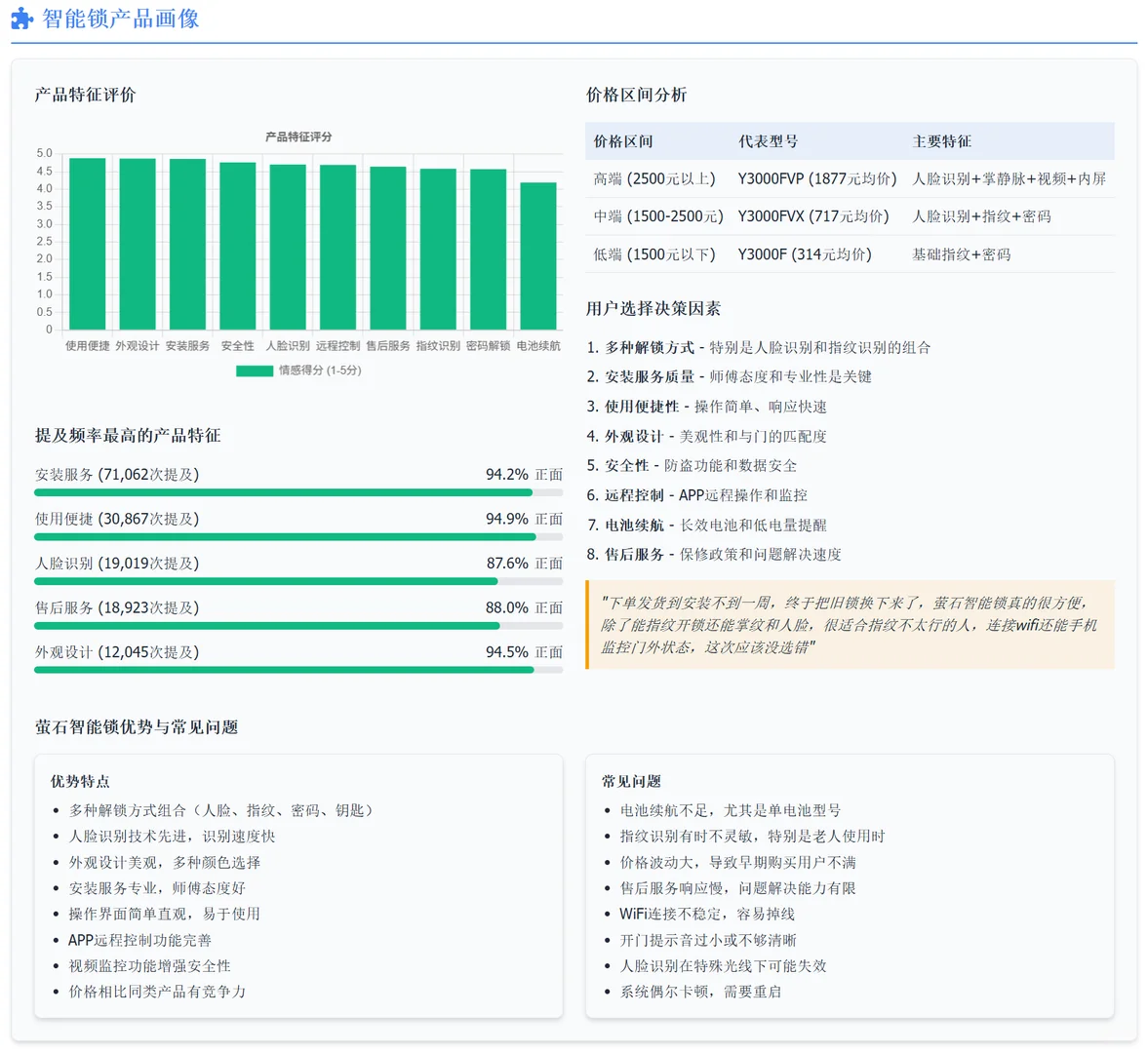Select the 高端 (2500元以上) table cell
Screen dimensions: 1148x1053
653,179
